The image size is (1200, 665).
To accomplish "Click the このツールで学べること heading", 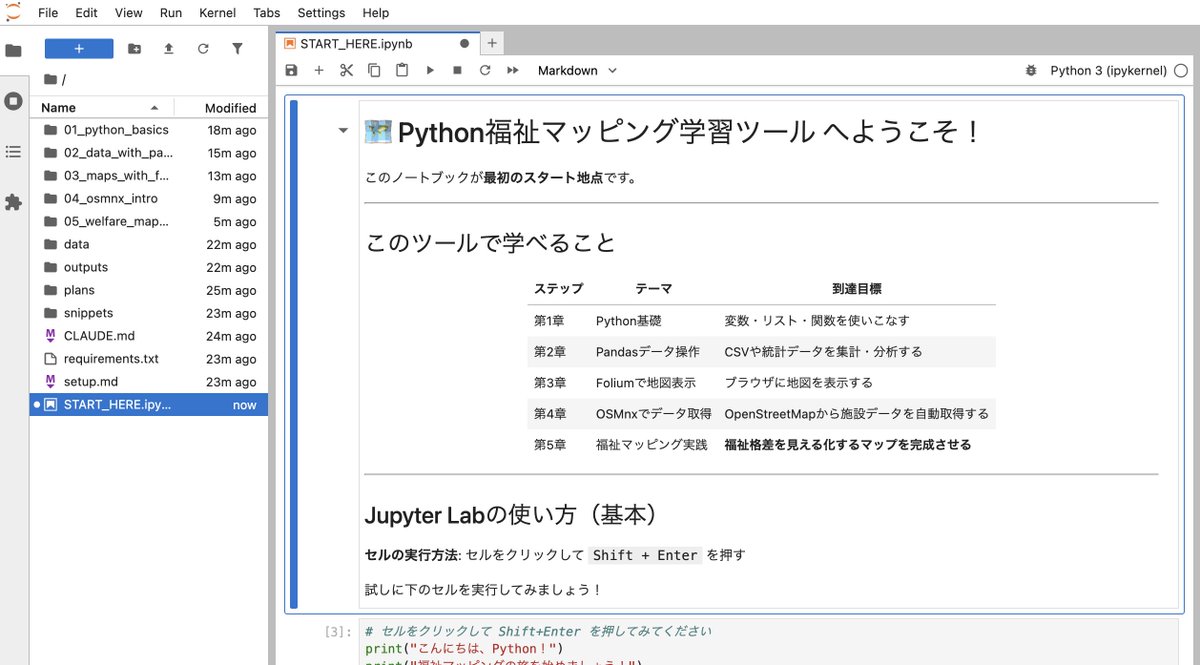I will [x=490, y=243].
